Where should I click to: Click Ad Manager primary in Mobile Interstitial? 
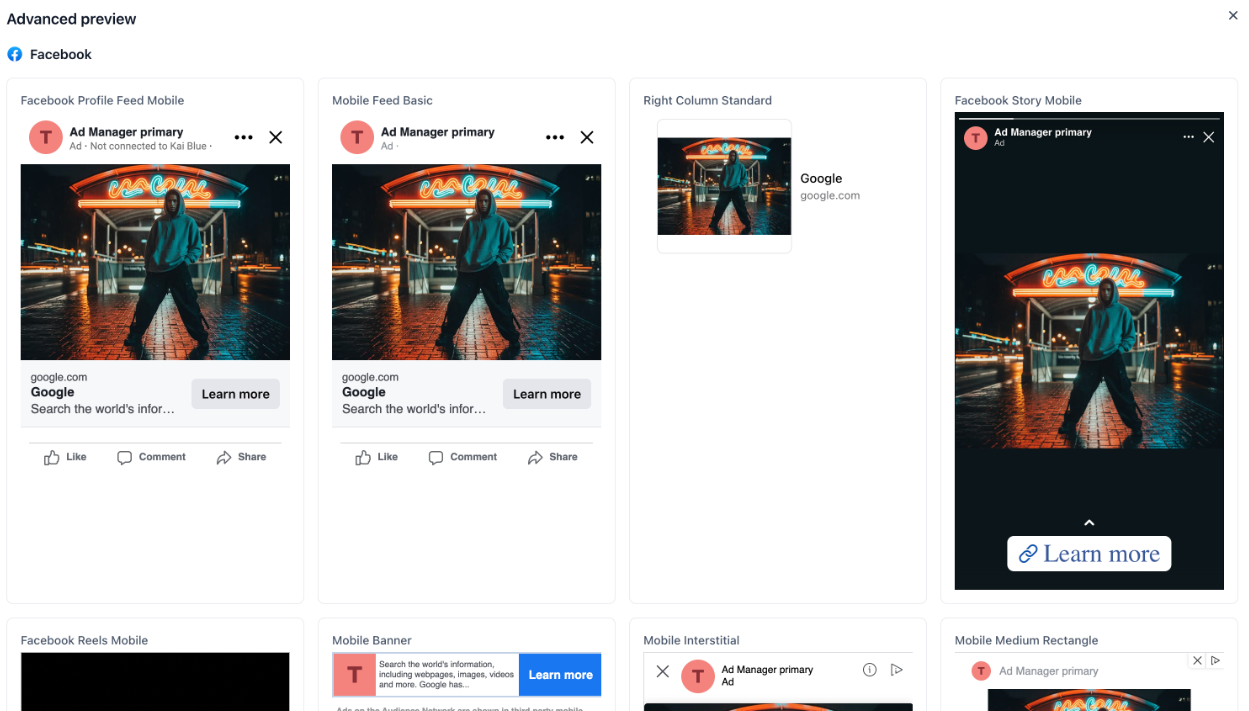[768, 670]
